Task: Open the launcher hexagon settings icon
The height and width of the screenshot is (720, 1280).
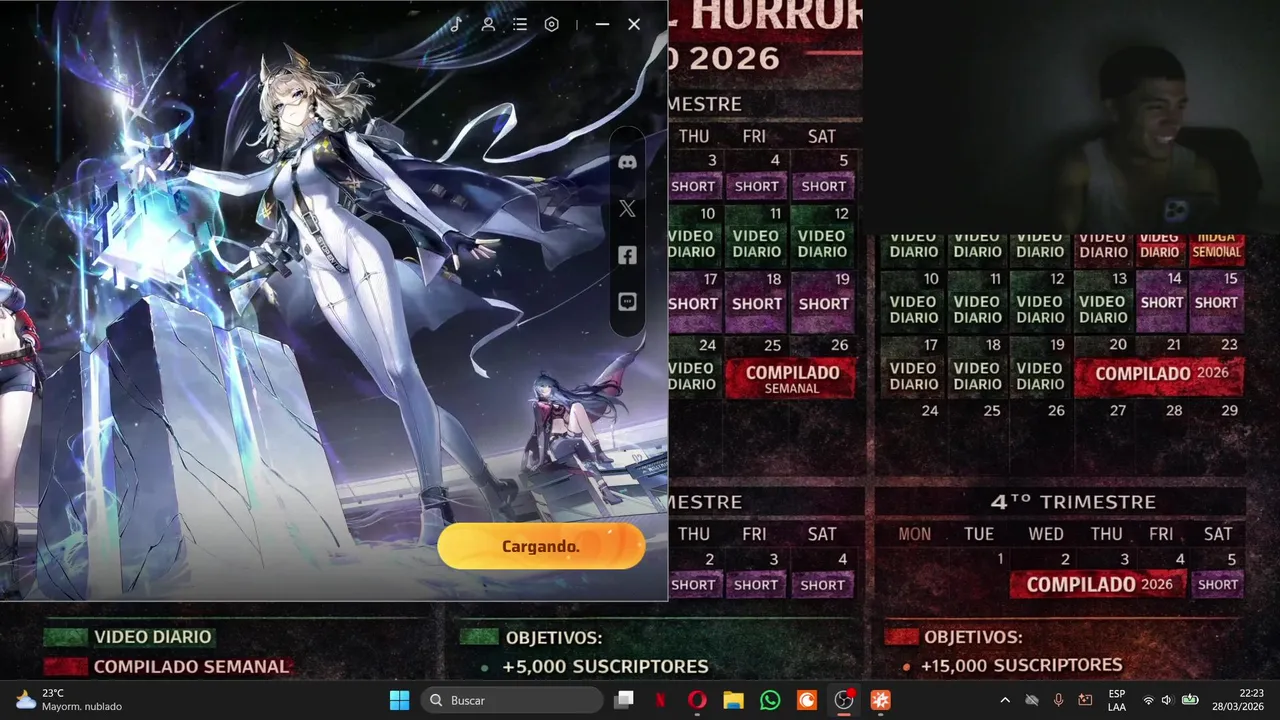Action: coord(552,24)
